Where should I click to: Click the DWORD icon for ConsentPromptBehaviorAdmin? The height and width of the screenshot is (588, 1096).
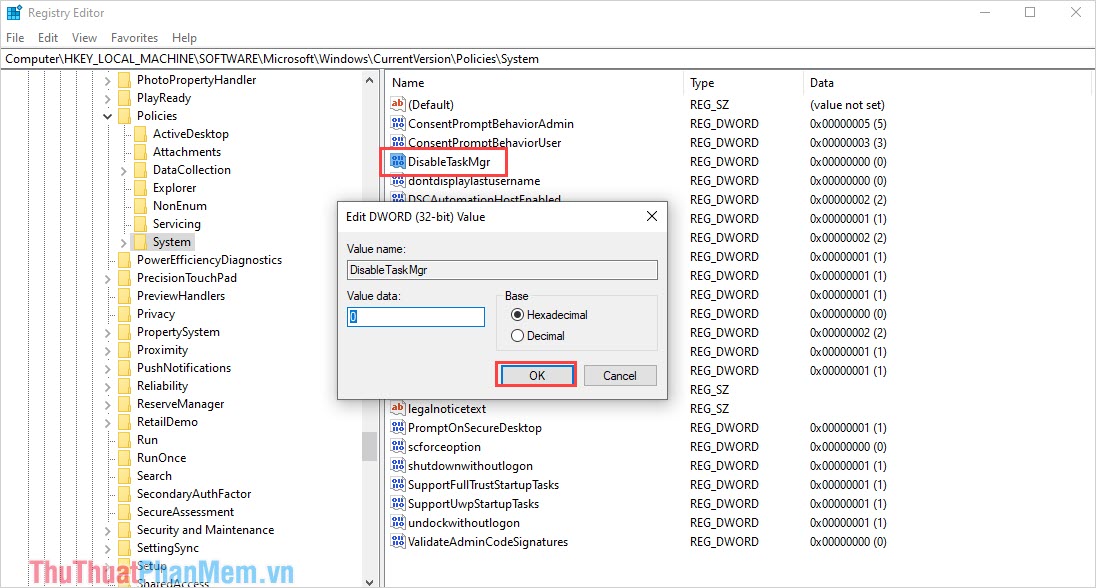(397, 123)
